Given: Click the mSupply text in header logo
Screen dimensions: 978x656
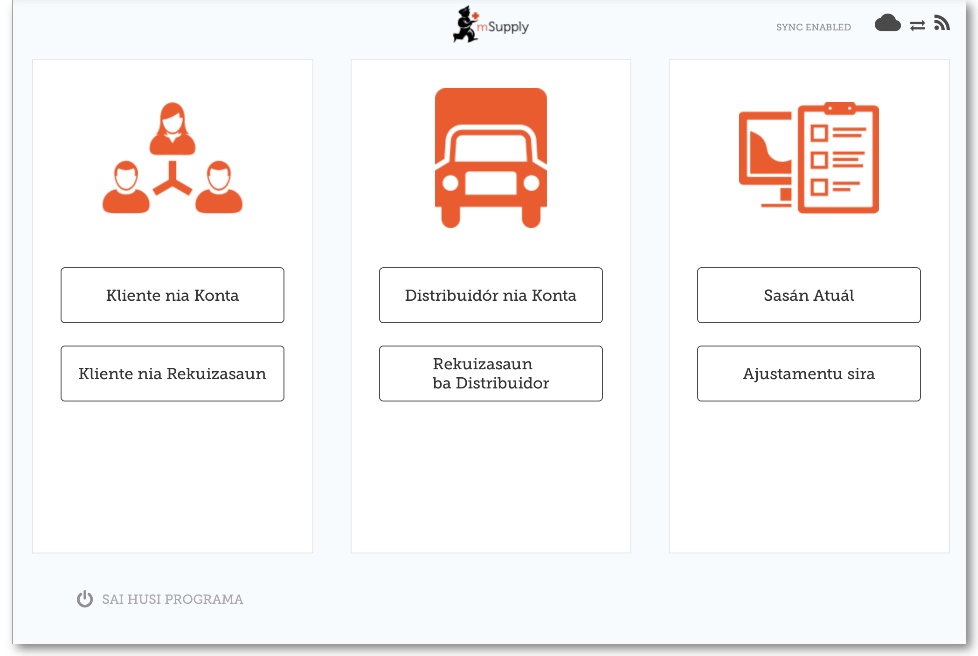Looking at the screenshot, I should click(508, 27).
